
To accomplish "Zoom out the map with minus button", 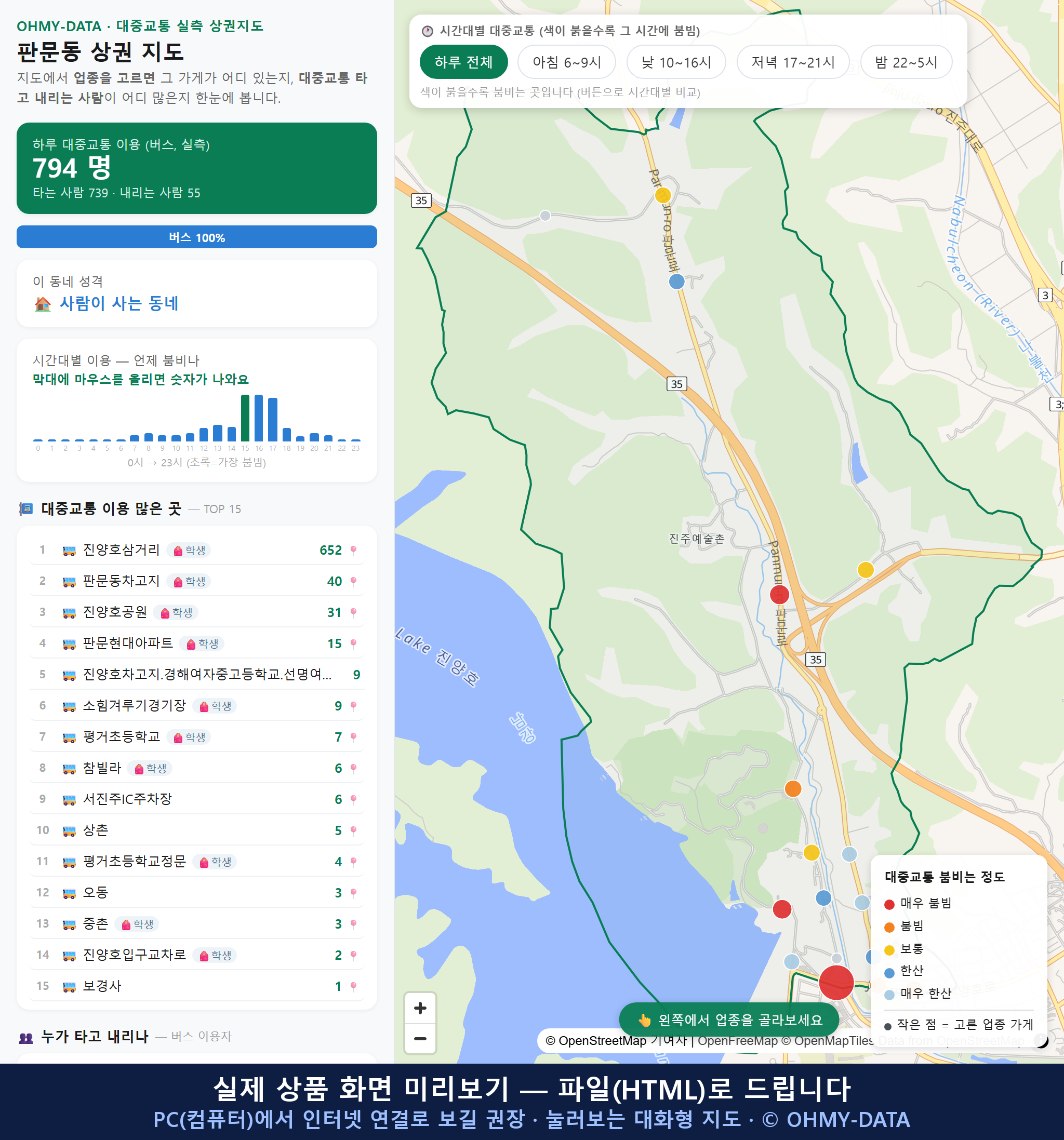I will [x=420, y=1039].
